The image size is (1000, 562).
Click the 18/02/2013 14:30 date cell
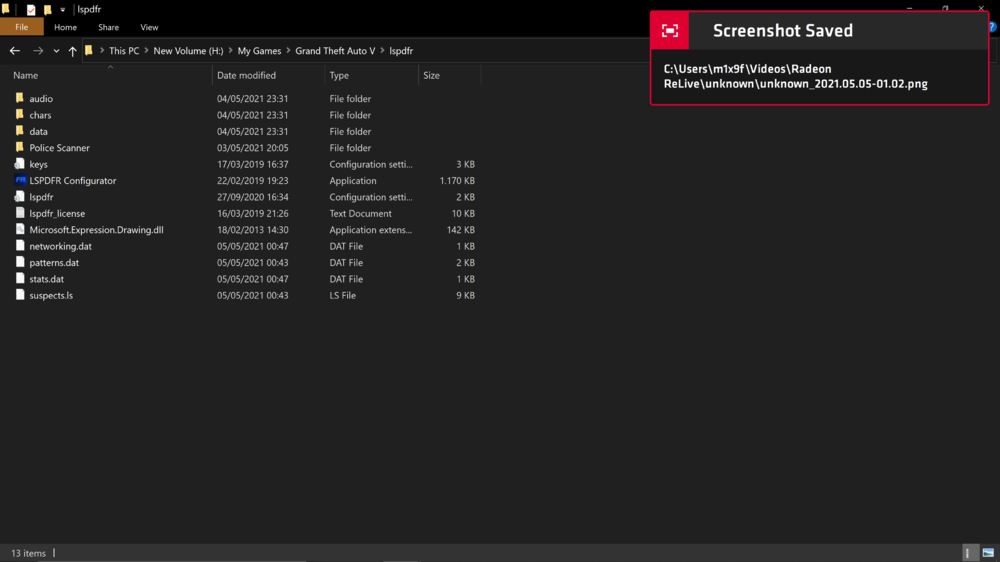(x=253, y=230)
